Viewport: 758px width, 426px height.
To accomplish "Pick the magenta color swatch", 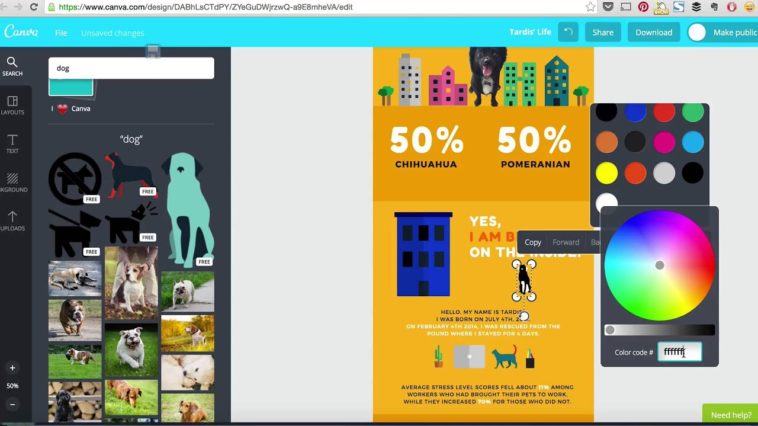I will [664, 142].
